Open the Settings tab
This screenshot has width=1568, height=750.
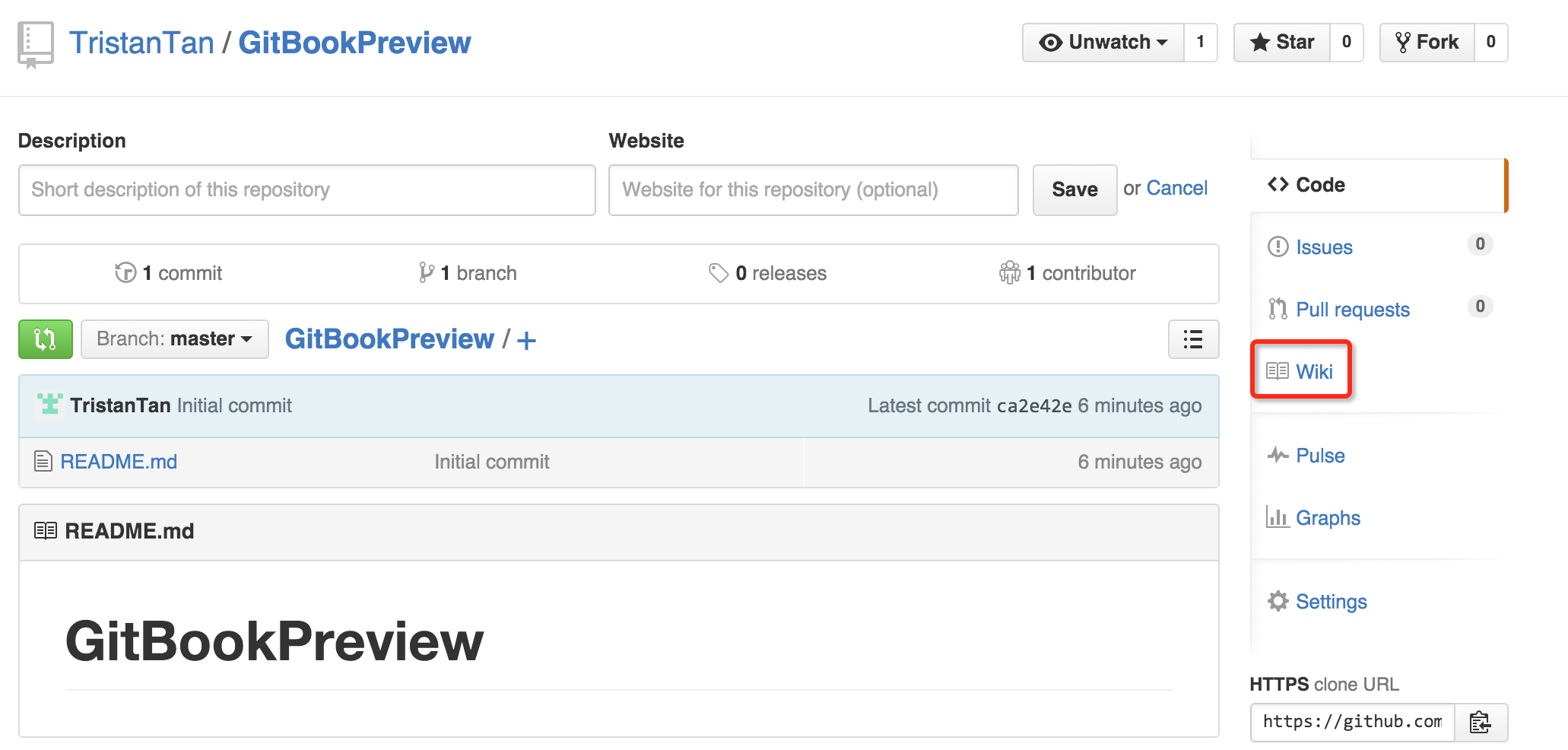tap(1331, 602)
